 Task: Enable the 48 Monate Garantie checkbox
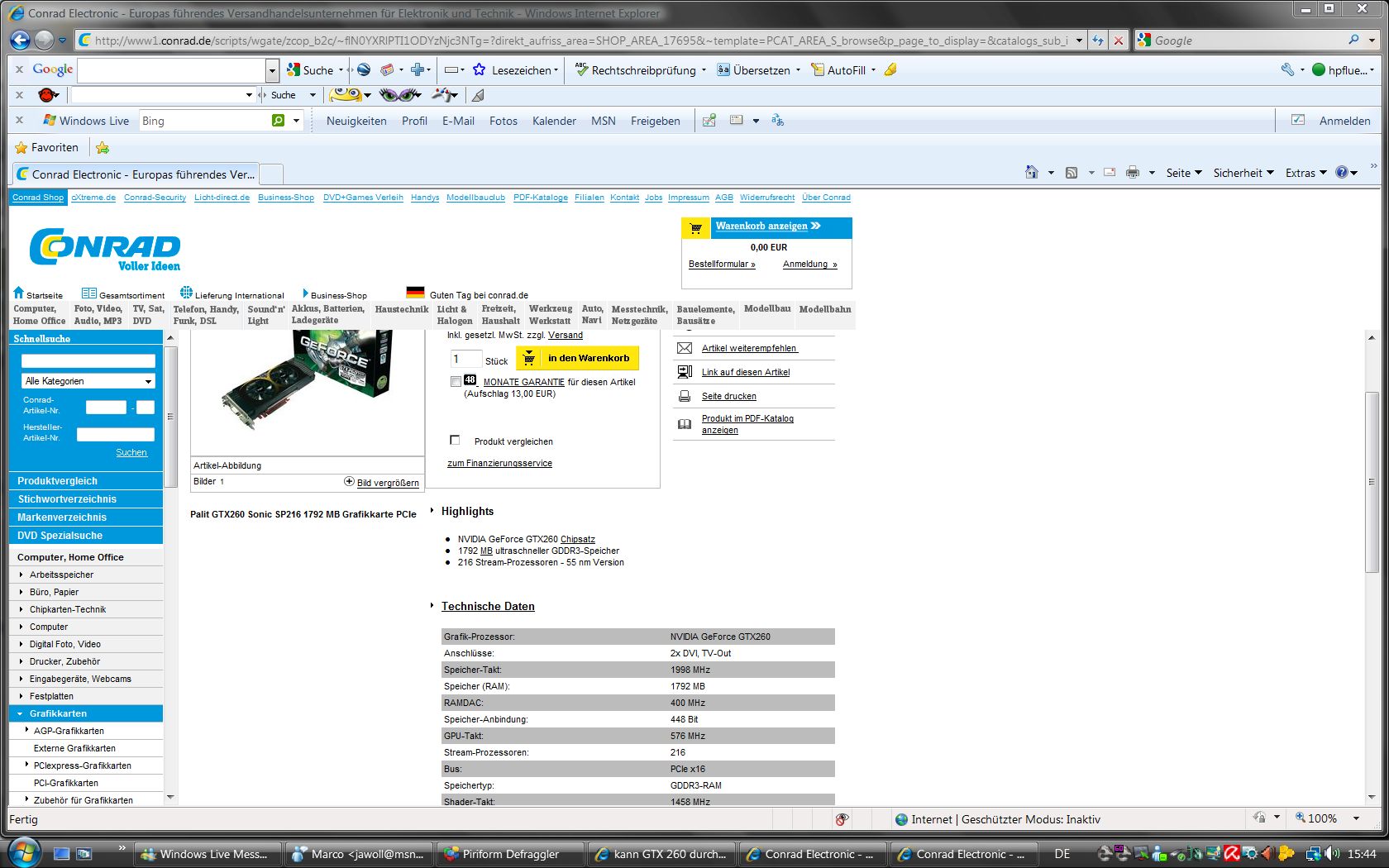(x=456, y=381)
